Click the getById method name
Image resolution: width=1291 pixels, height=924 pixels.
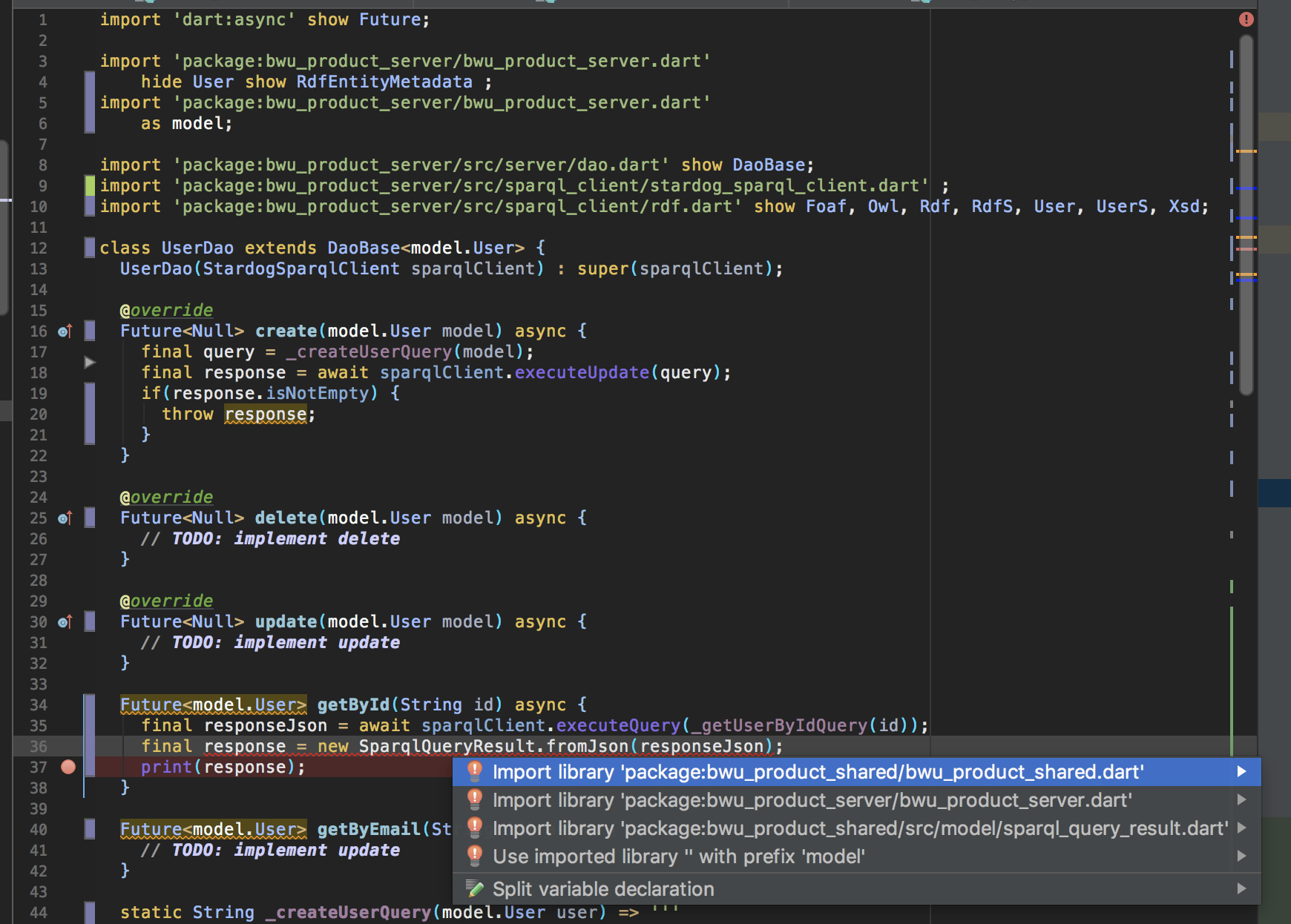tap(353, 704)
